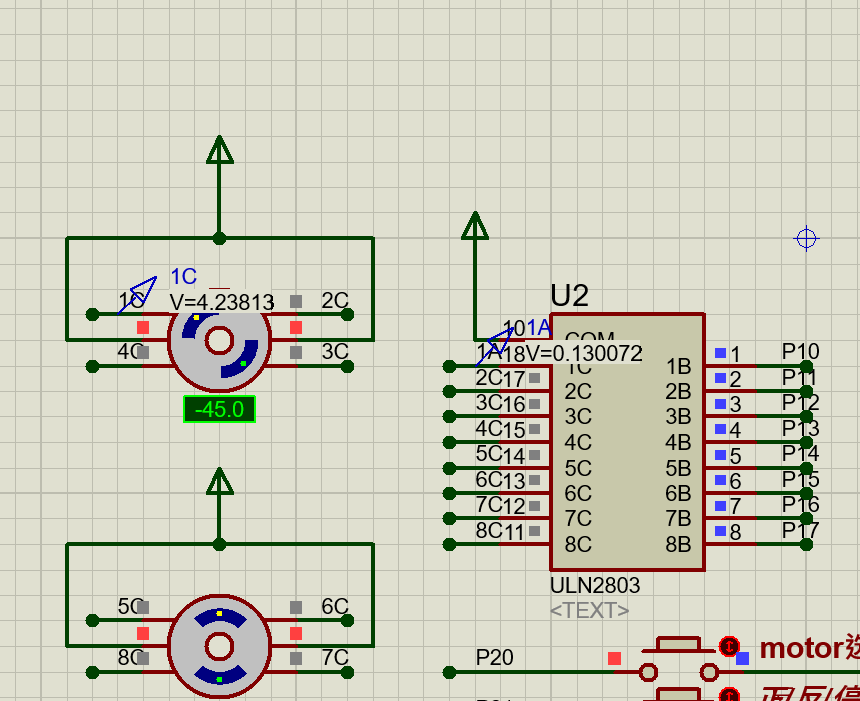Click the terminal dot at the 8C wire left of U2
Viewport: 860px width, 701px height.
(x=449, y=544)
